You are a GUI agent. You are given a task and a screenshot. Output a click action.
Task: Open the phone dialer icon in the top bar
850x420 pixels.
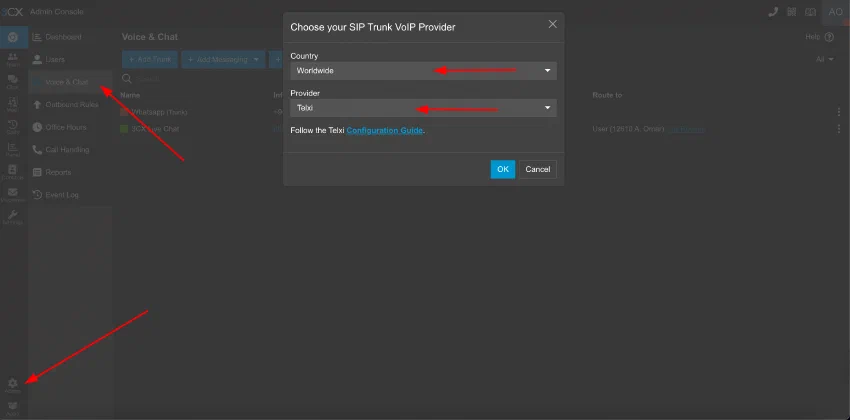(773, 12)
